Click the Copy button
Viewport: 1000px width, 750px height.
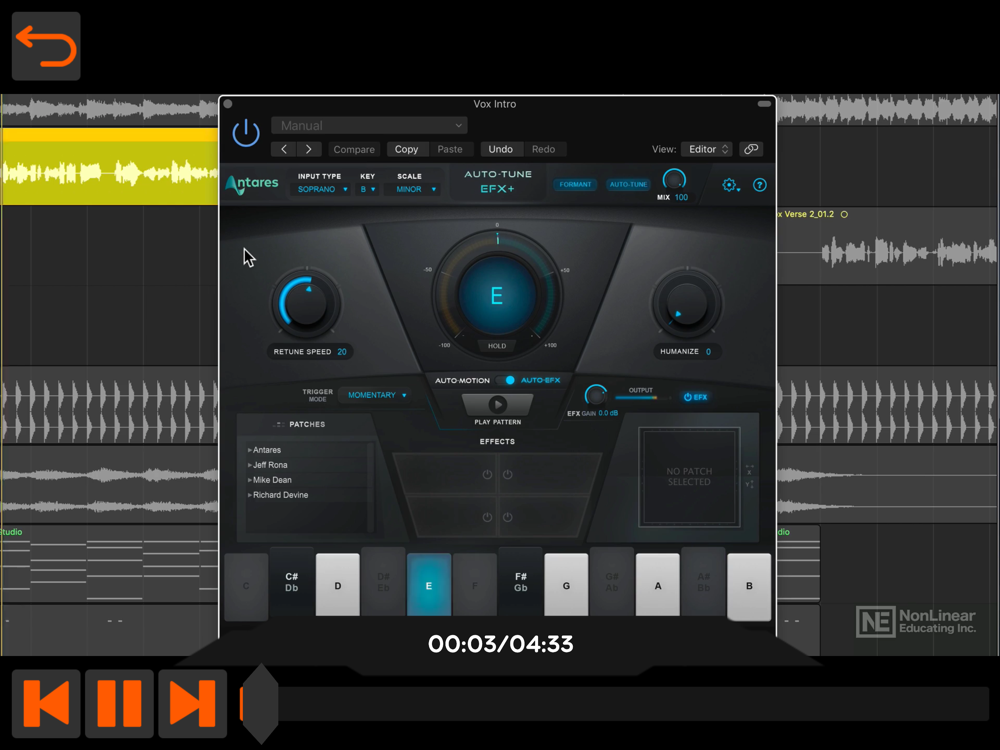(406, 149)
